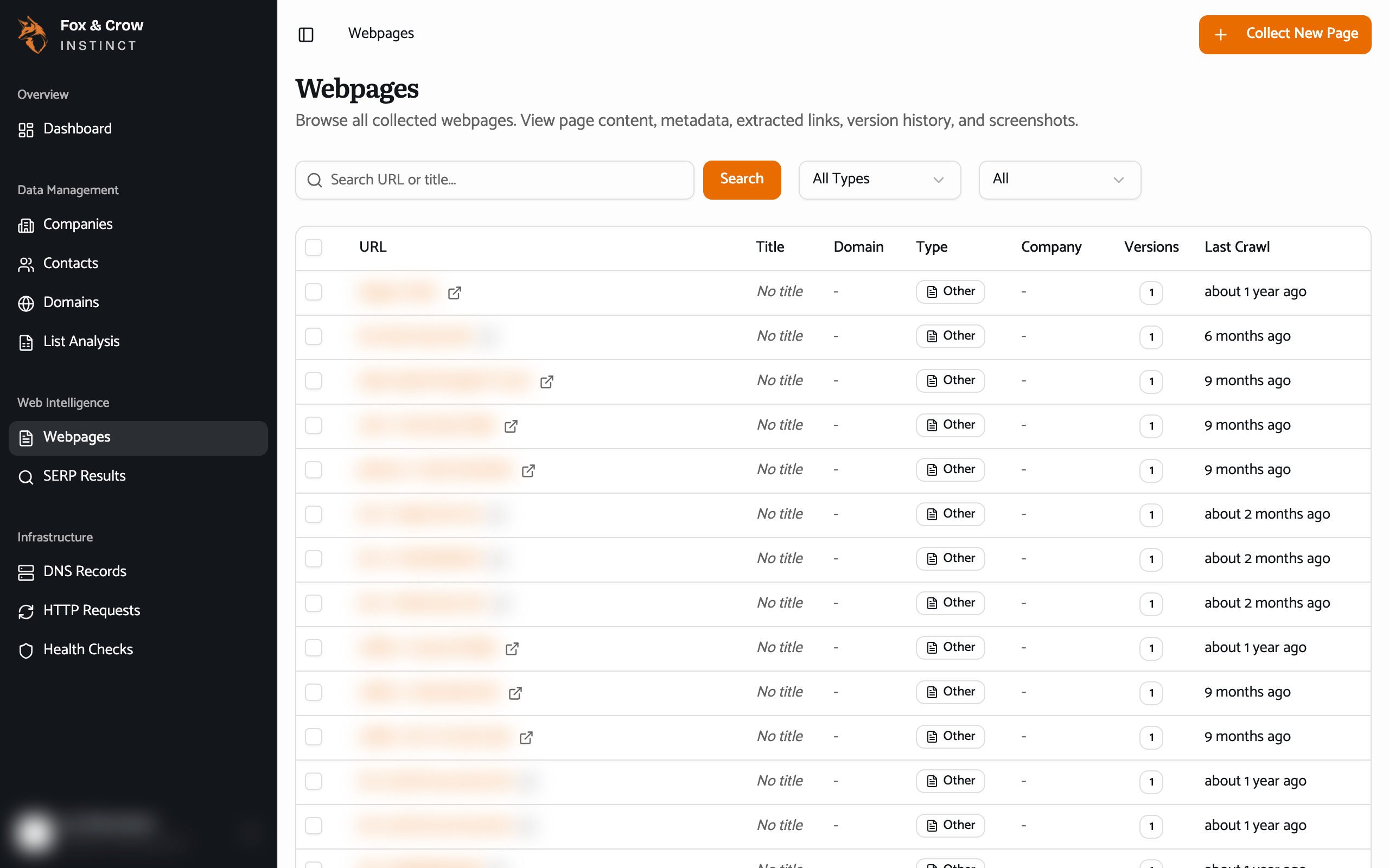Check the fourth row checkbox
Viewport: 1389px width, 868px height.
tap(314, 425)
